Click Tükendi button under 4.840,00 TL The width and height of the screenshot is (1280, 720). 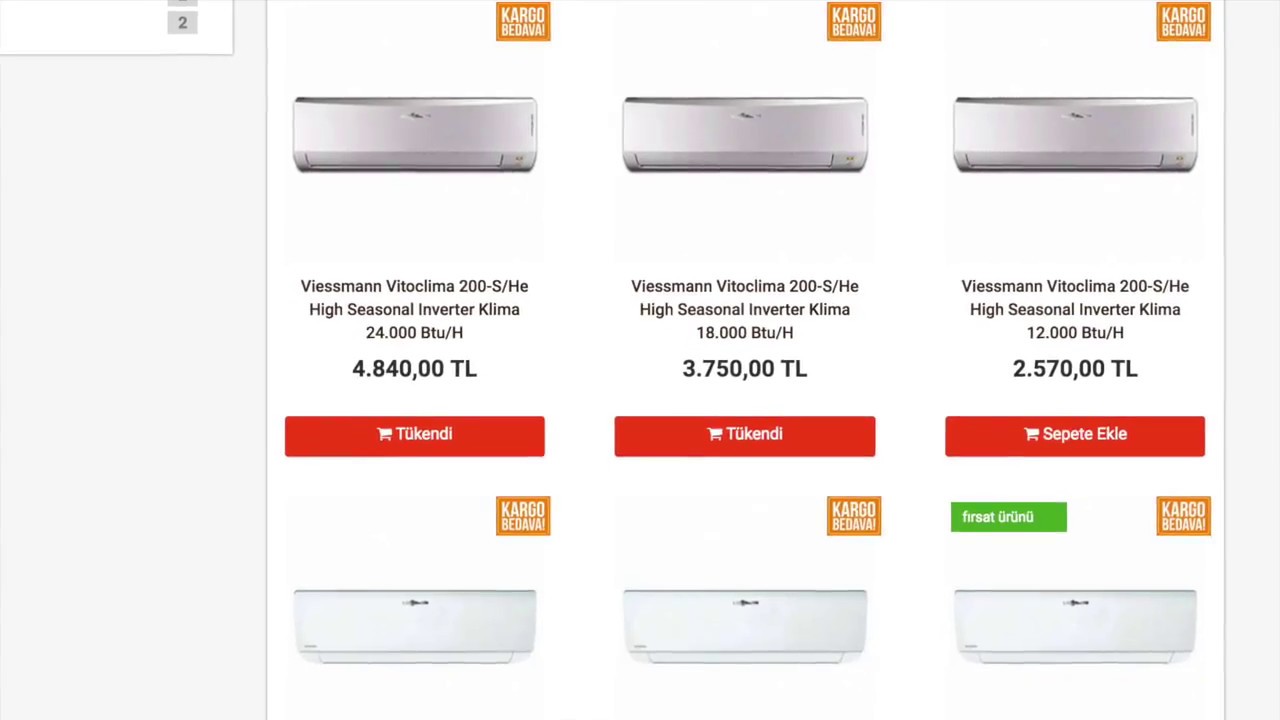click(415, 436)
